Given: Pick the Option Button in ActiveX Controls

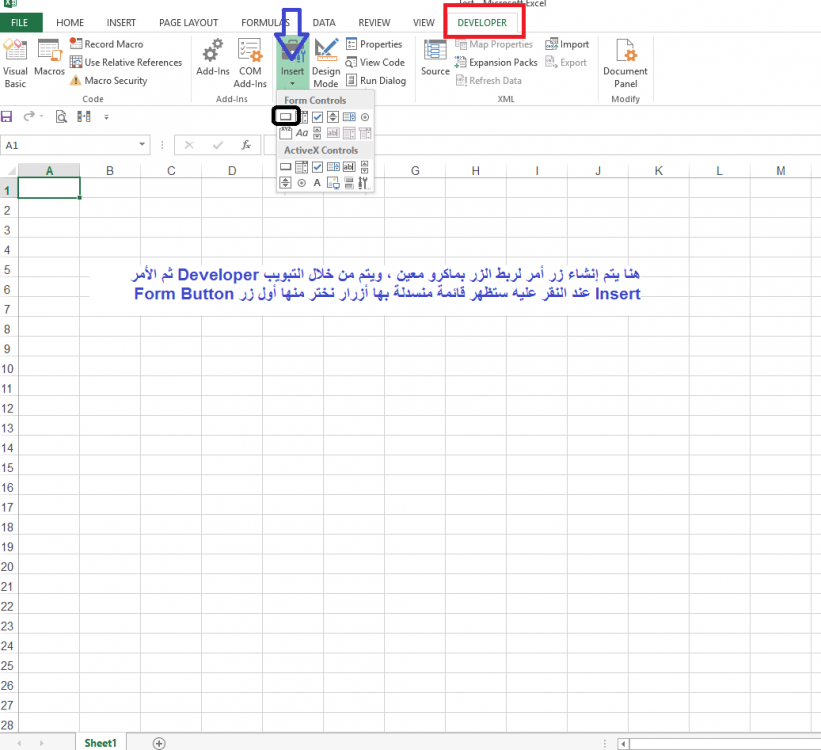Looking at the screenshot, I should (x=302, y=183).
